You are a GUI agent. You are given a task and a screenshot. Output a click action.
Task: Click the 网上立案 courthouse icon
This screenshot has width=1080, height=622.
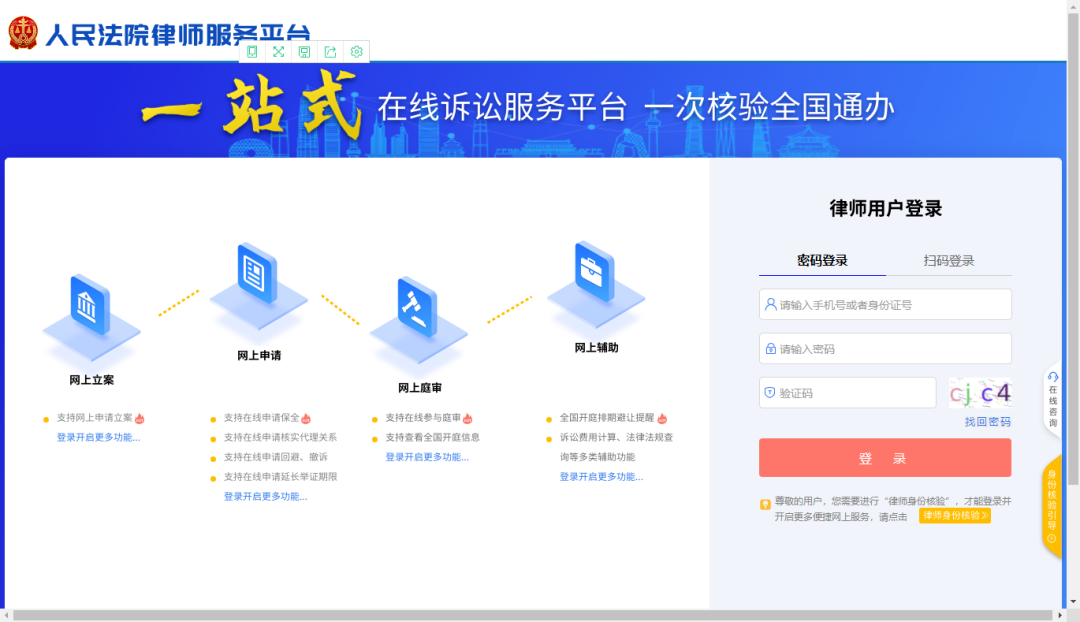point(90,305)
